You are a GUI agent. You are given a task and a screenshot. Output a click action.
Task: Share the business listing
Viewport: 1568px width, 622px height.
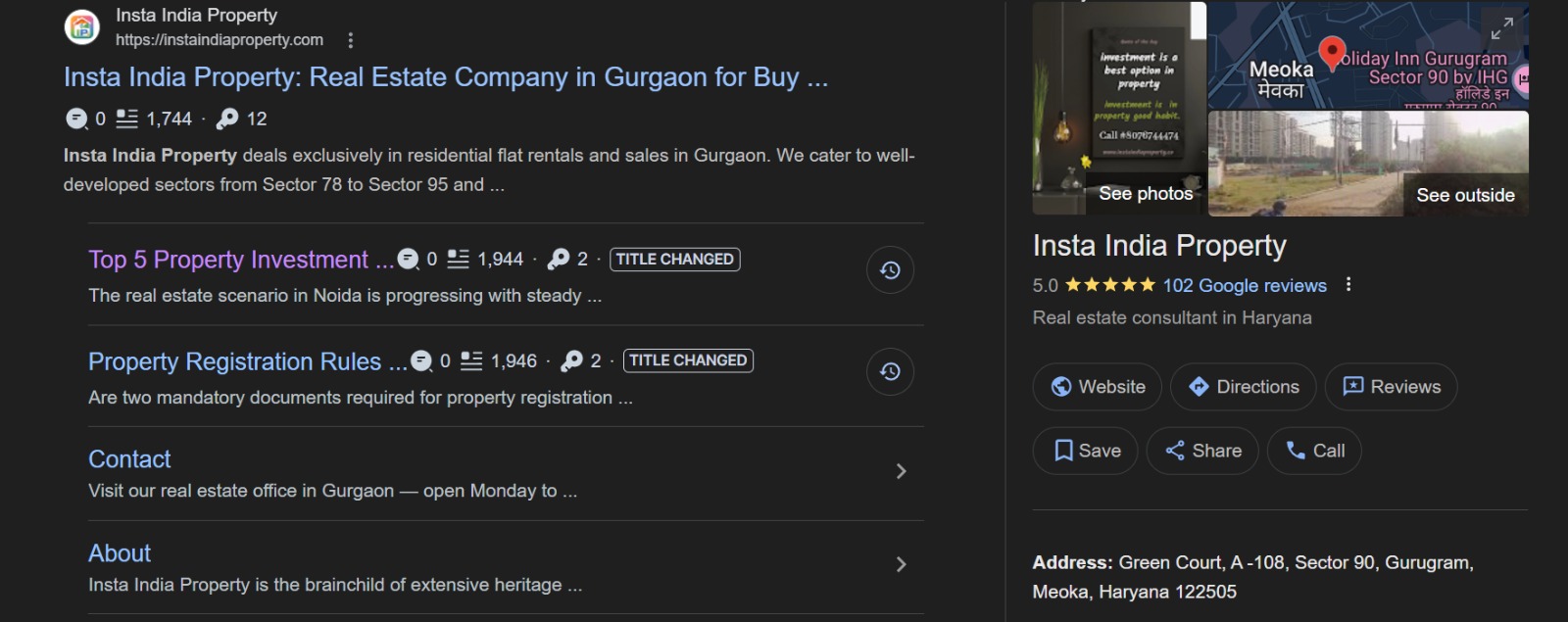click(x=1202, y=451)
